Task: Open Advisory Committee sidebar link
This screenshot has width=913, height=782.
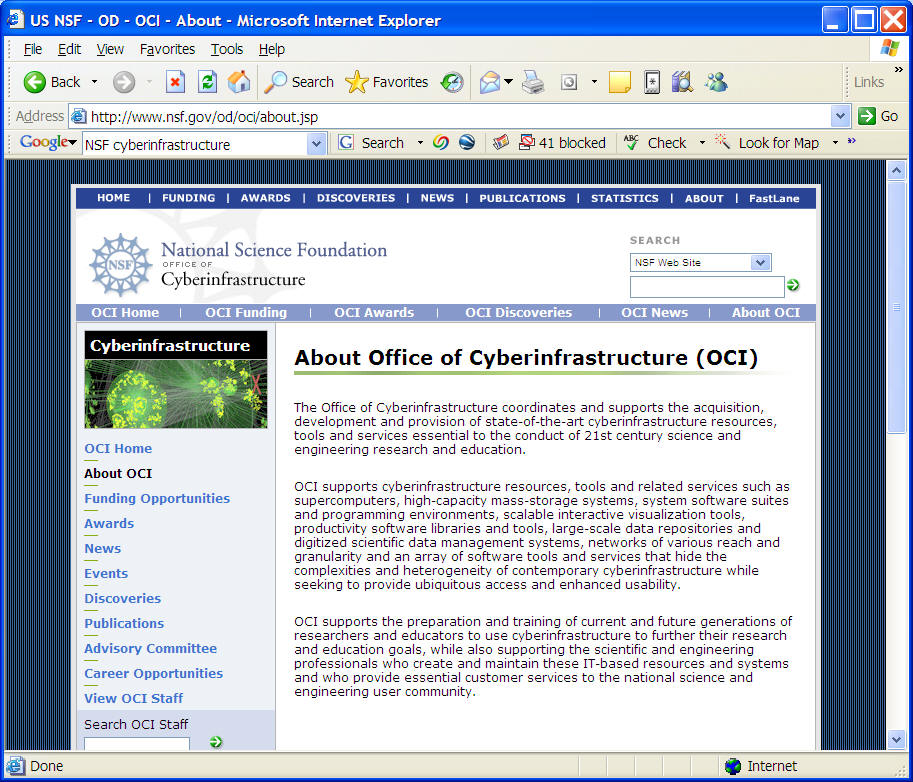Action: pos(150,648)
